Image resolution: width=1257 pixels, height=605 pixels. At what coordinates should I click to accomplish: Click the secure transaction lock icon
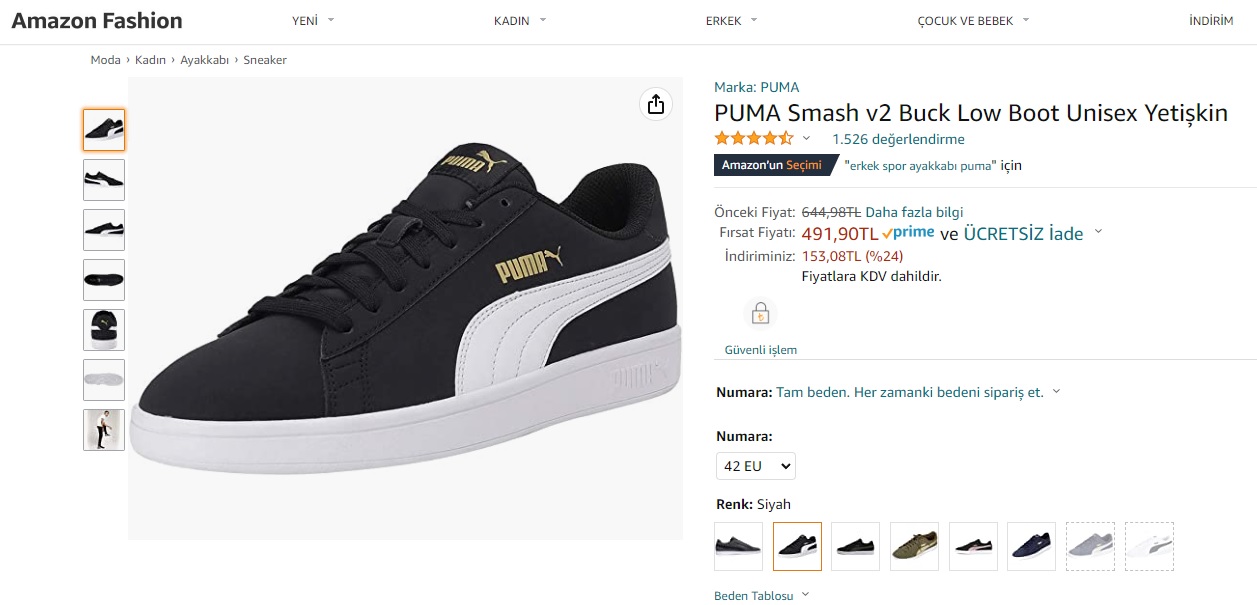(760, 314)
